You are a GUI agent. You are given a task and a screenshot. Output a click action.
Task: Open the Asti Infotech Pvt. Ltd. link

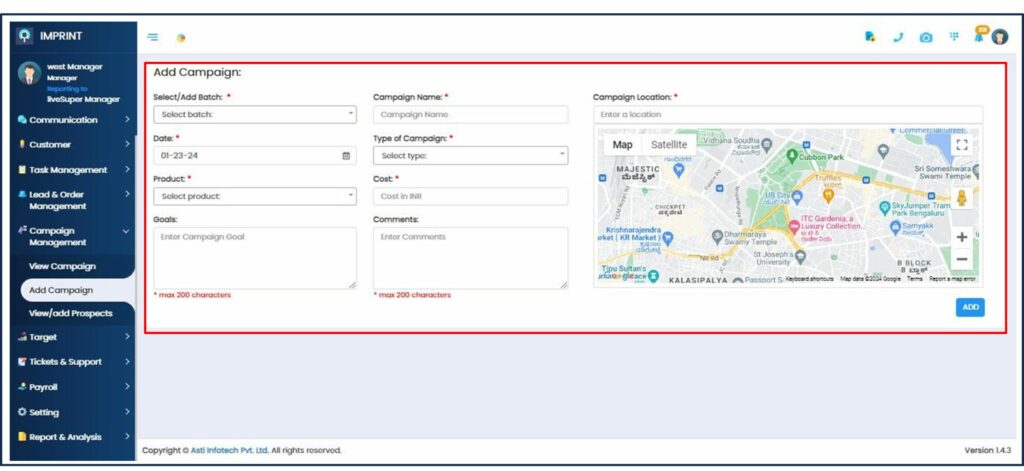tap(230, 450)
